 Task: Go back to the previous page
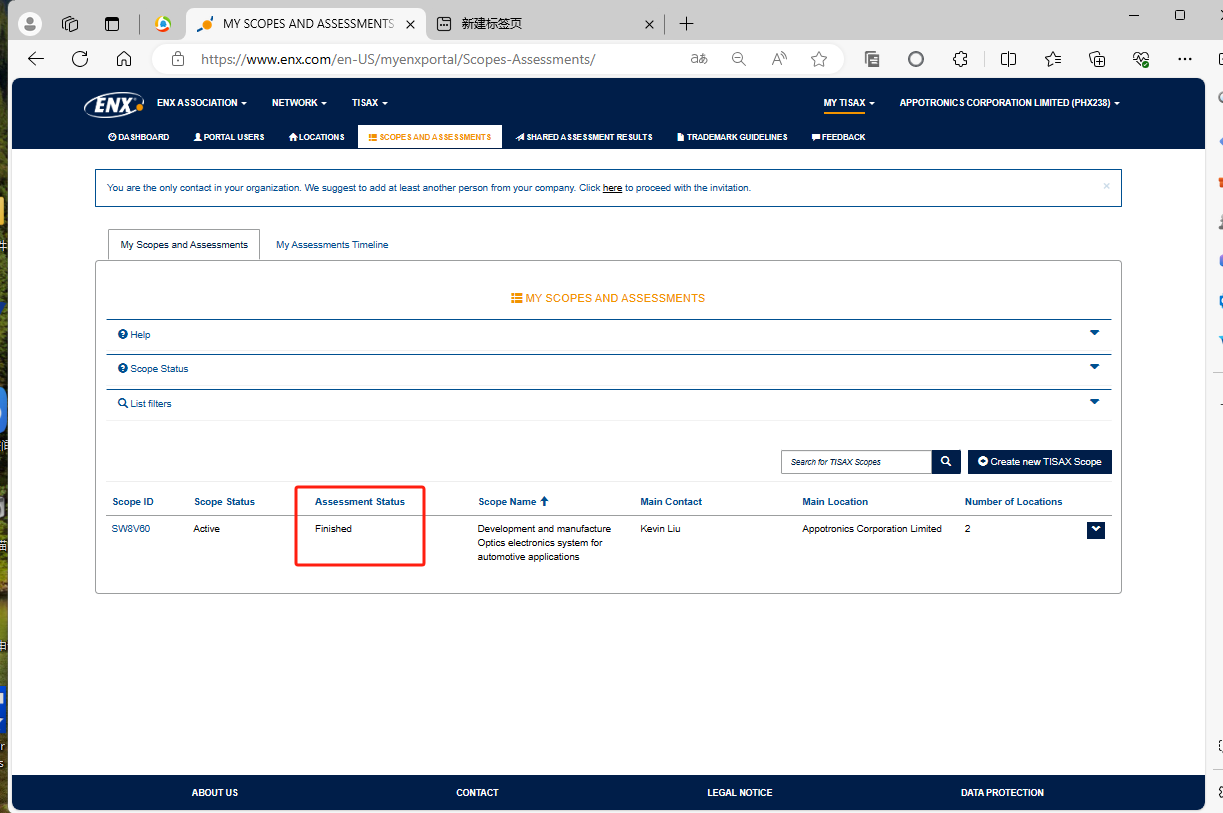tap(36, 59)
